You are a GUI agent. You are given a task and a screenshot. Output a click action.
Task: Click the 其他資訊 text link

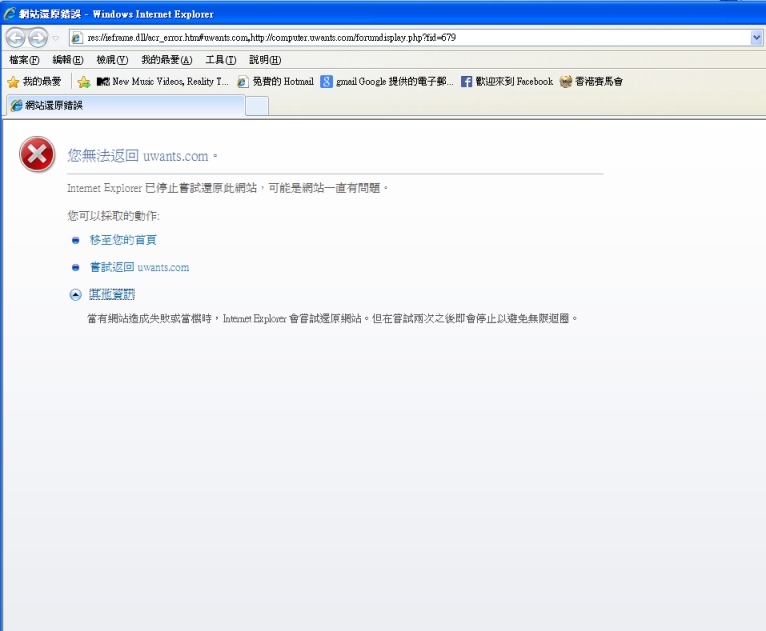[x=112, y=294]
